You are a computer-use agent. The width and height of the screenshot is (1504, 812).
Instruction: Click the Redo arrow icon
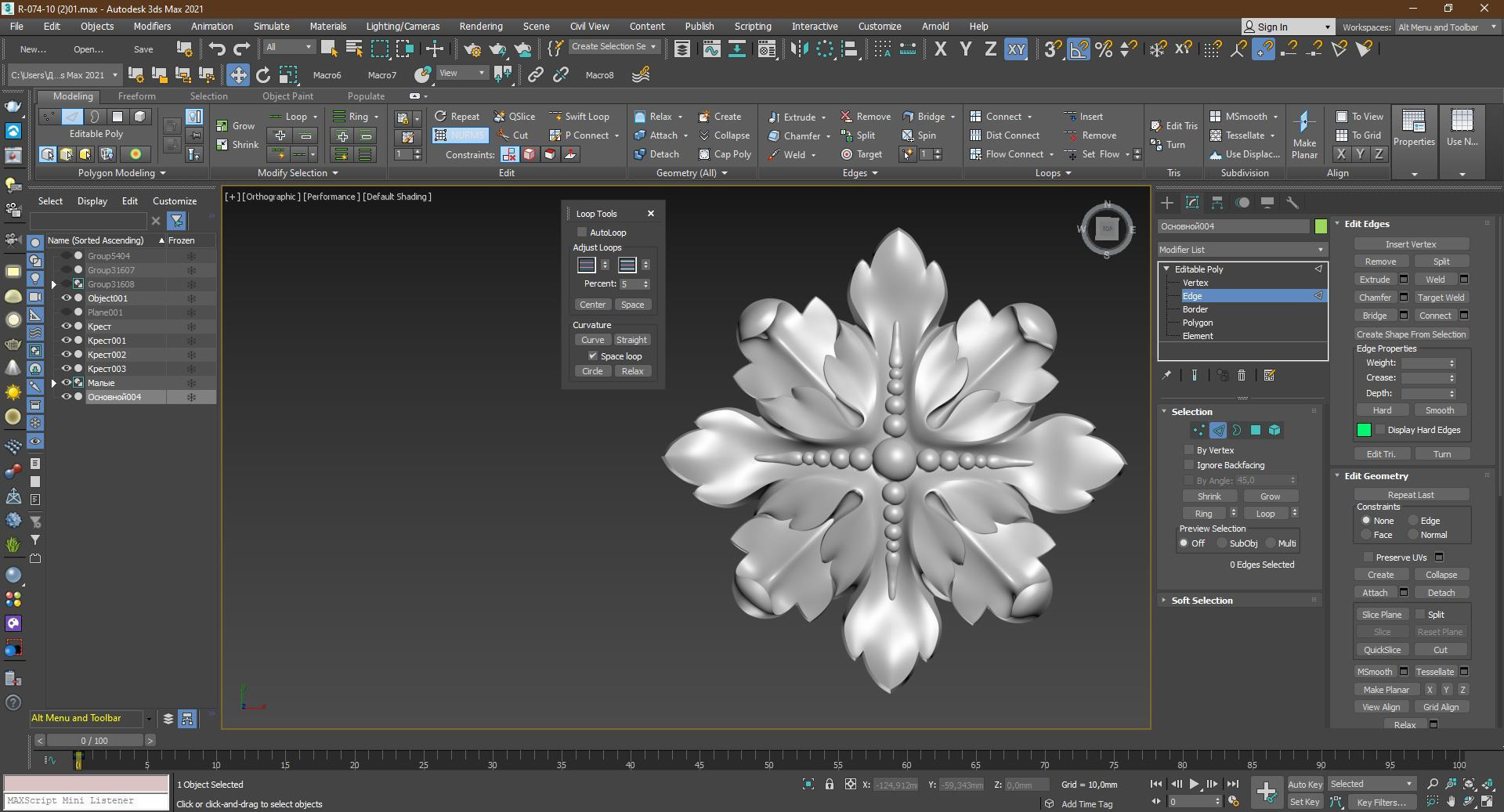pyautogui.click(x=242, y=49)
